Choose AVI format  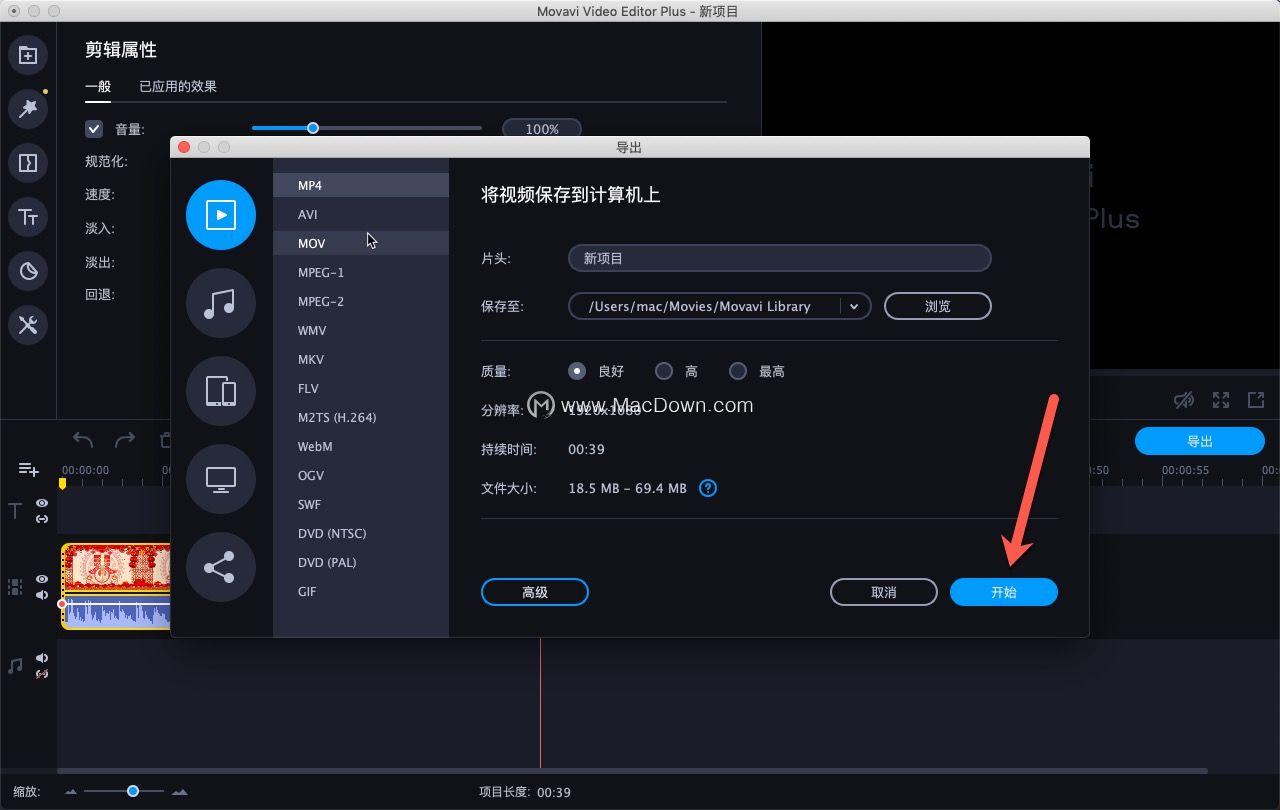pos(361,214)
